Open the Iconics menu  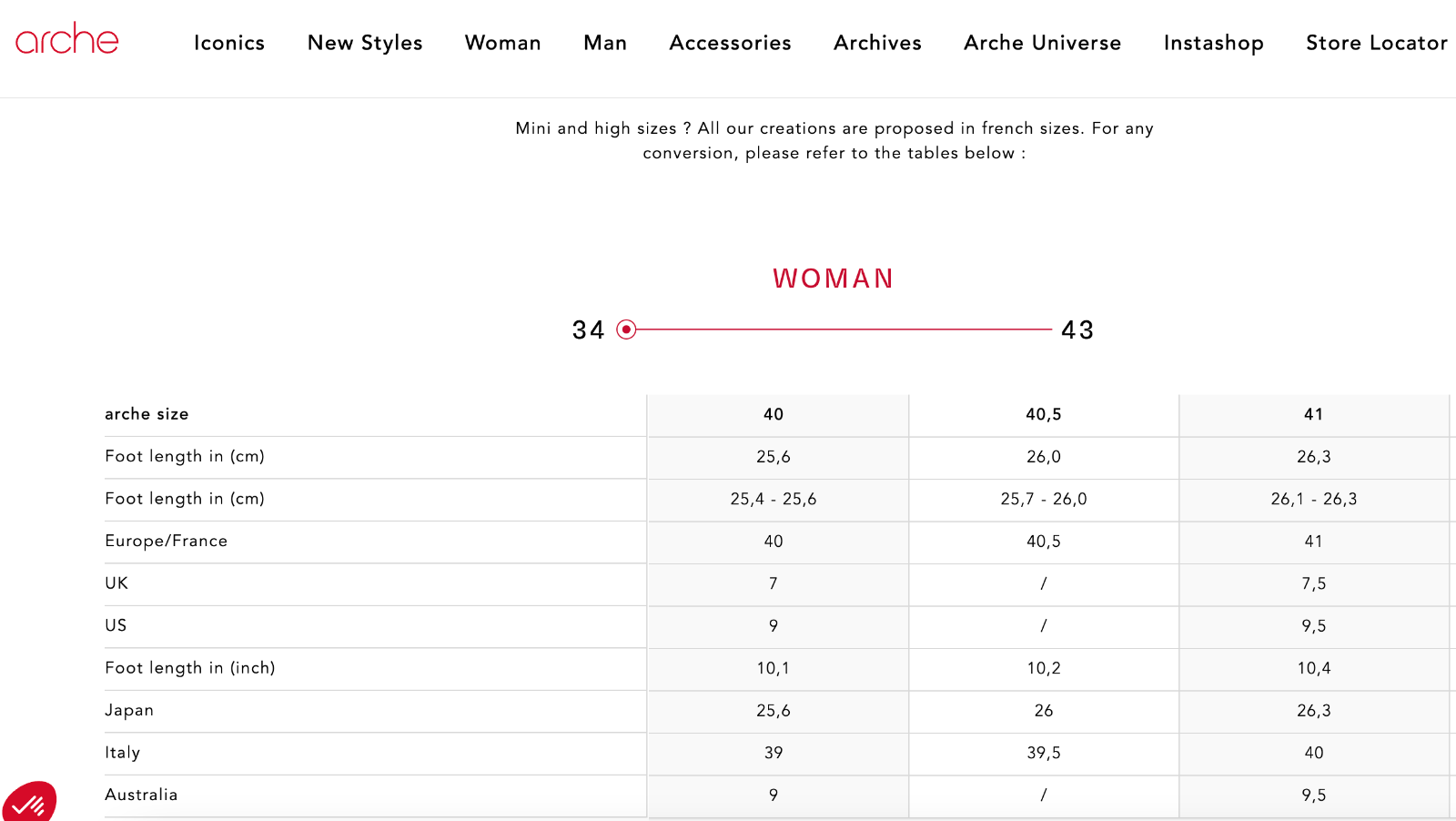(229, 43)
